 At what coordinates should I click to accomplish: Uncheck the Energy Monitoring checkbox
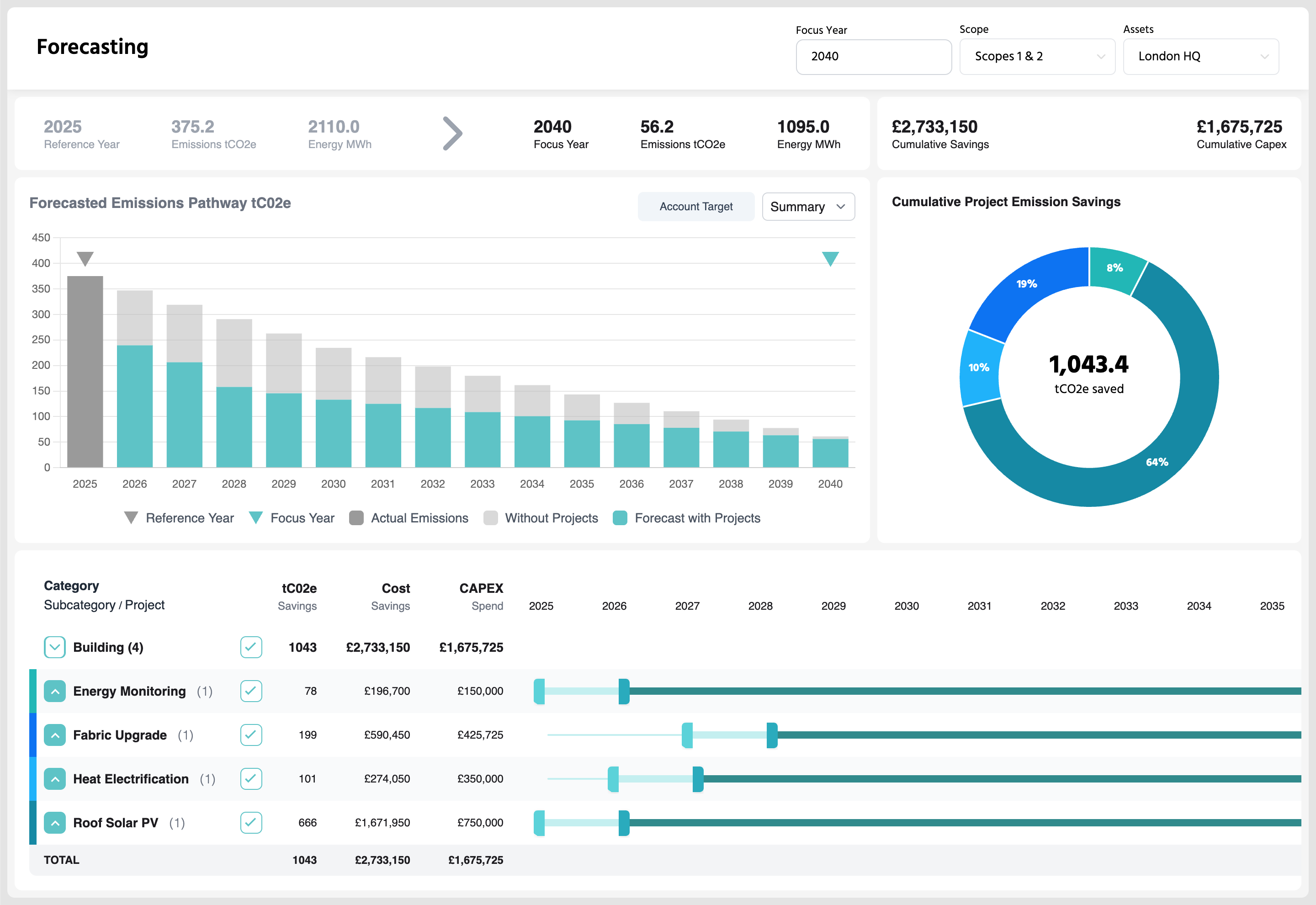(x=250, y=691)
